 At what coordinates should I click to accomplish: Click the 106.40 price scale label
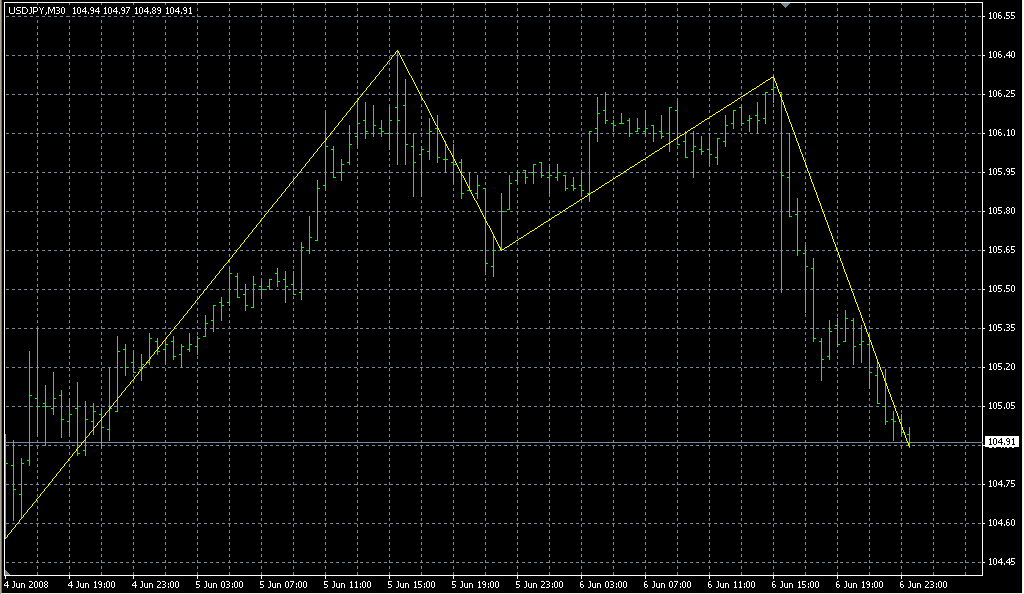click(1001, 55)
